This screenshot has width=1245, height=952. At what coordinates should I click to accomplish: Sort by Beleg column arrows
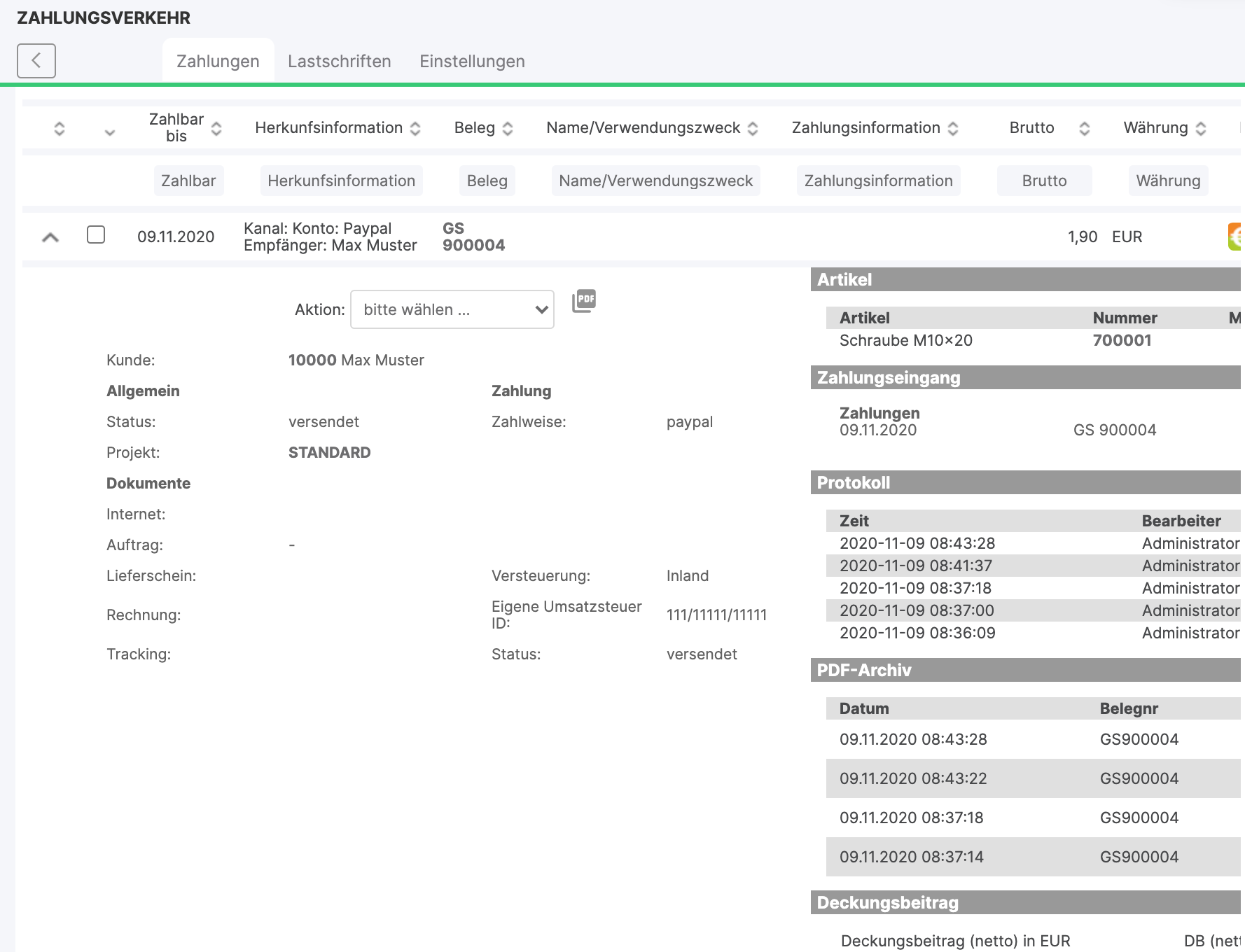click(508, 128)
